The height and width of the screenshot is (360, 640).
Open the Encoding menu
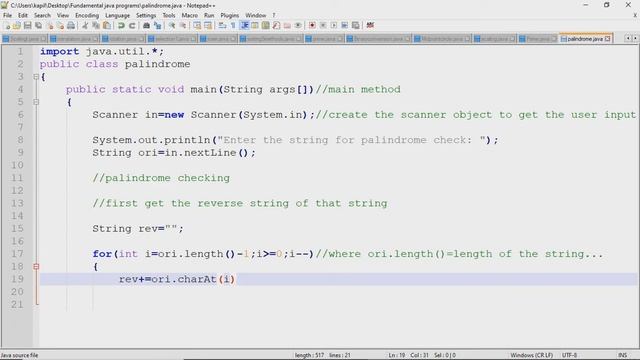(x=87, y=15)
